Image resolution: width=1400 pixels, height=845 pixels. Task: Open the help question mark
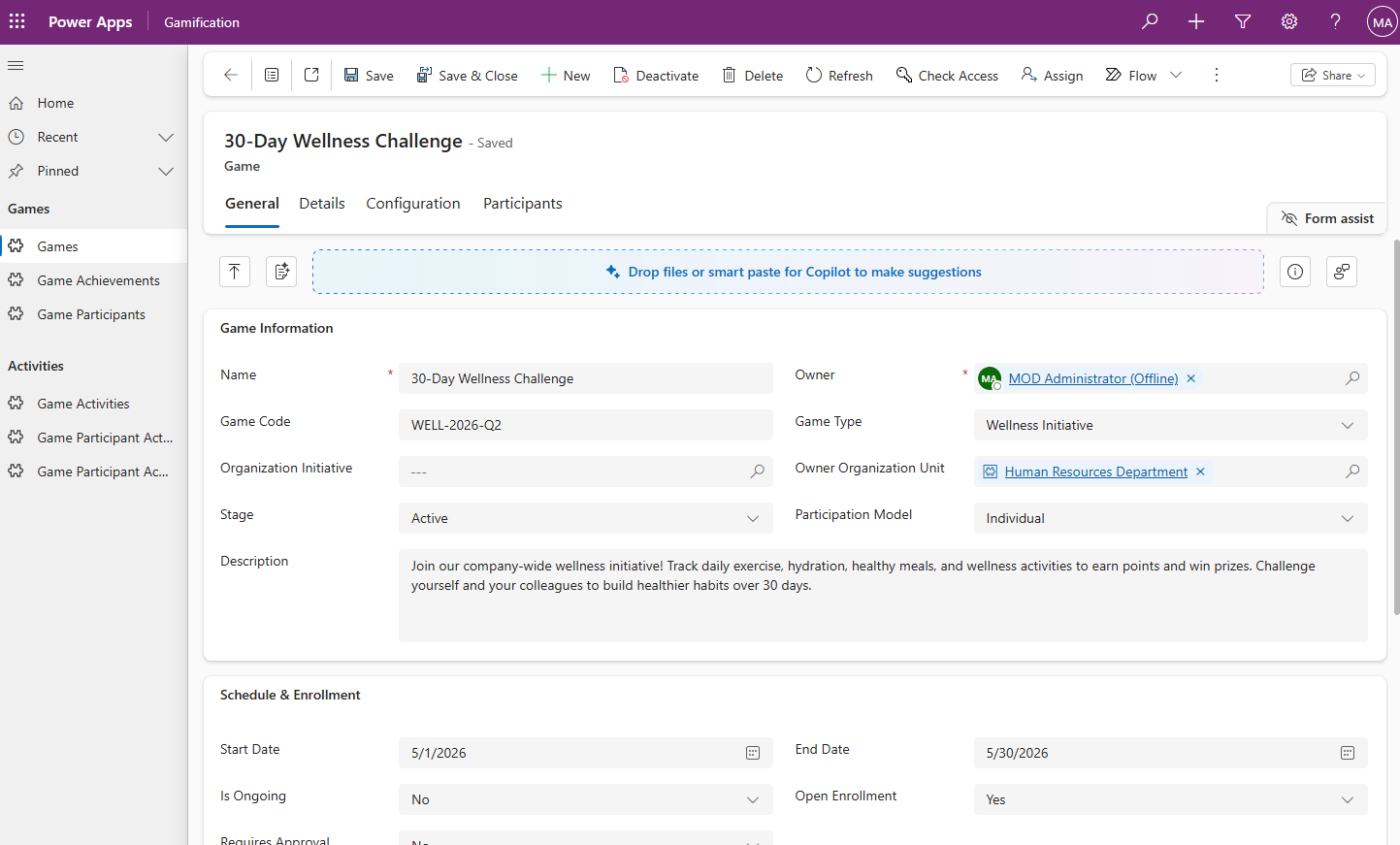coord(1336,21)
